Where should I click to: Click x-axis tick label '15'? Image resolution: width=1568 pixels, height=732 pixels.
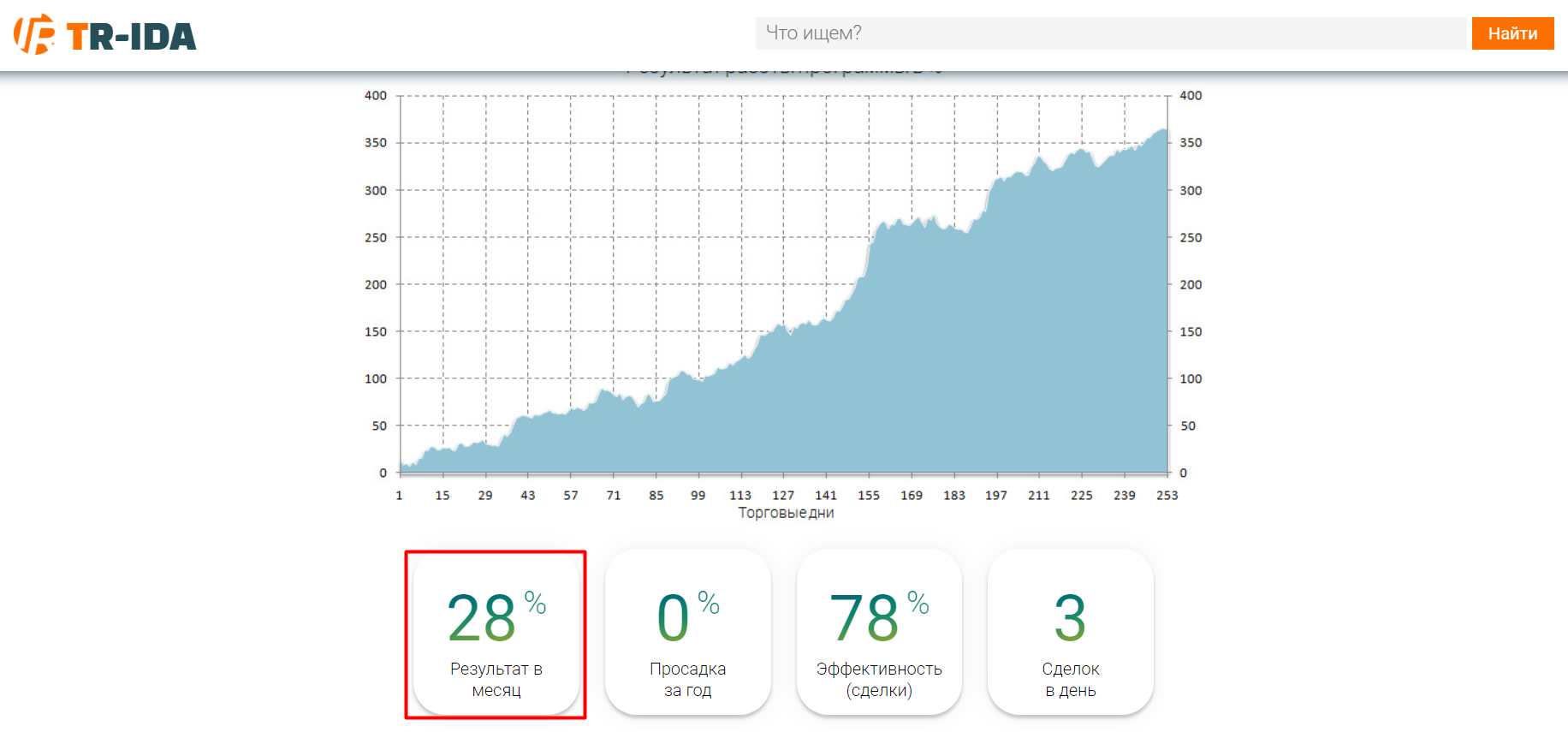442,496
